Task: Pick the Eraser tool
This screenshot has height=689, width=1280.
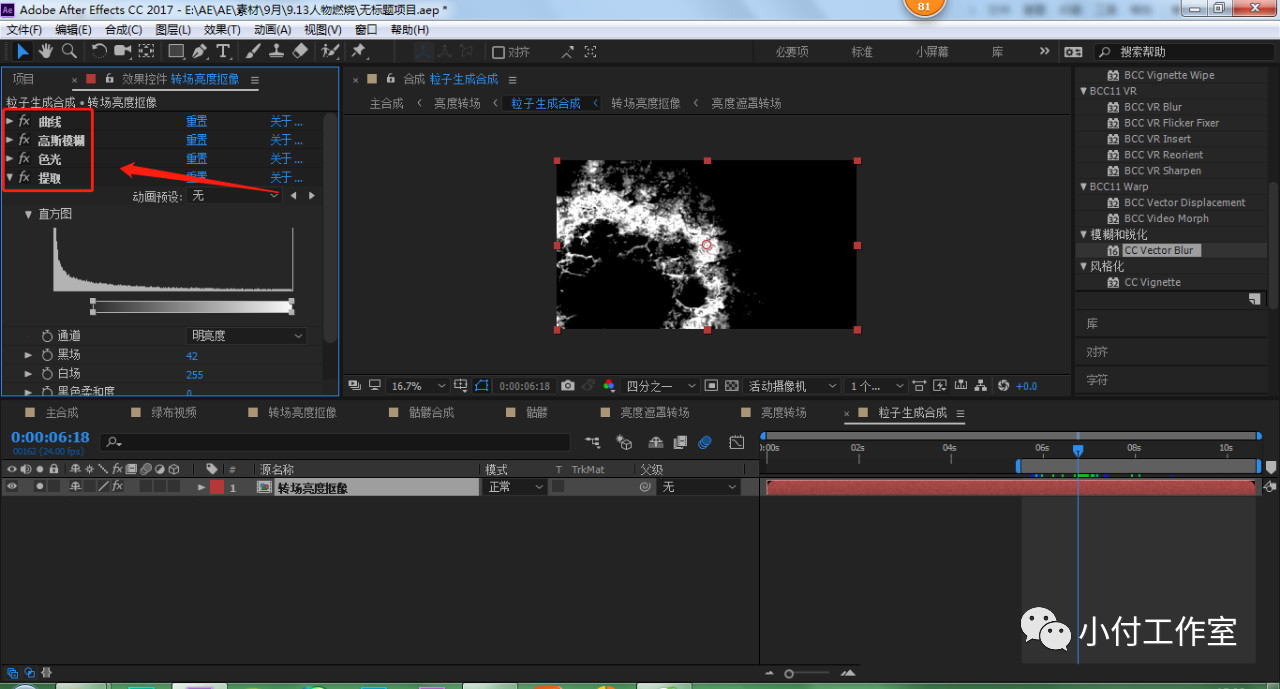Action: click(300, 51)
